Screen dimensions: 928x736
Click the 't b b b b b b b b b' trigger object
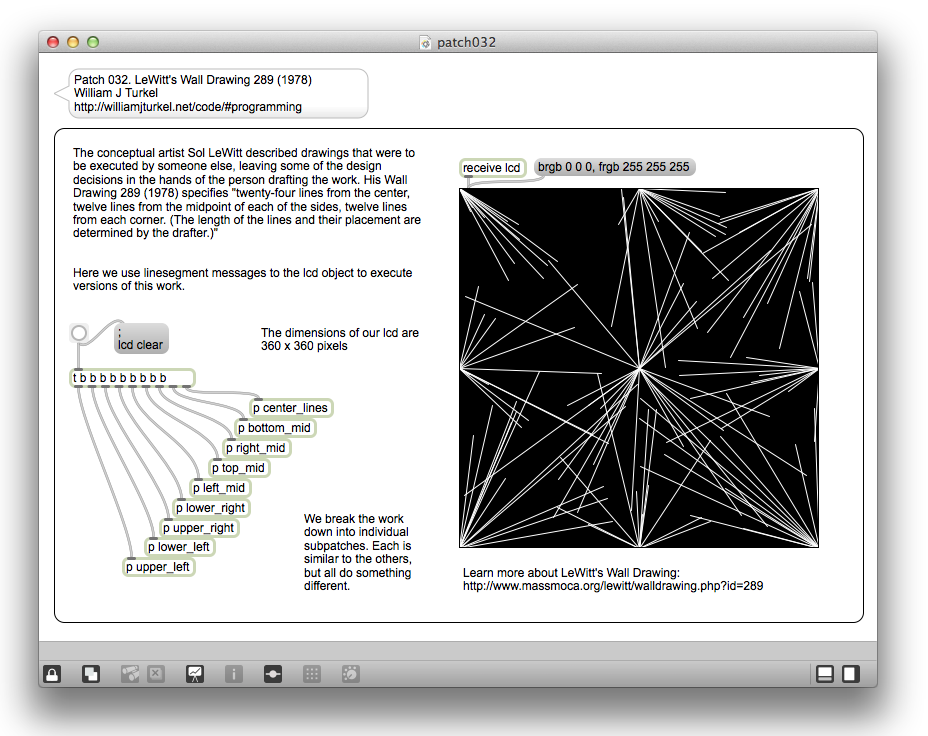pos(132,378)
